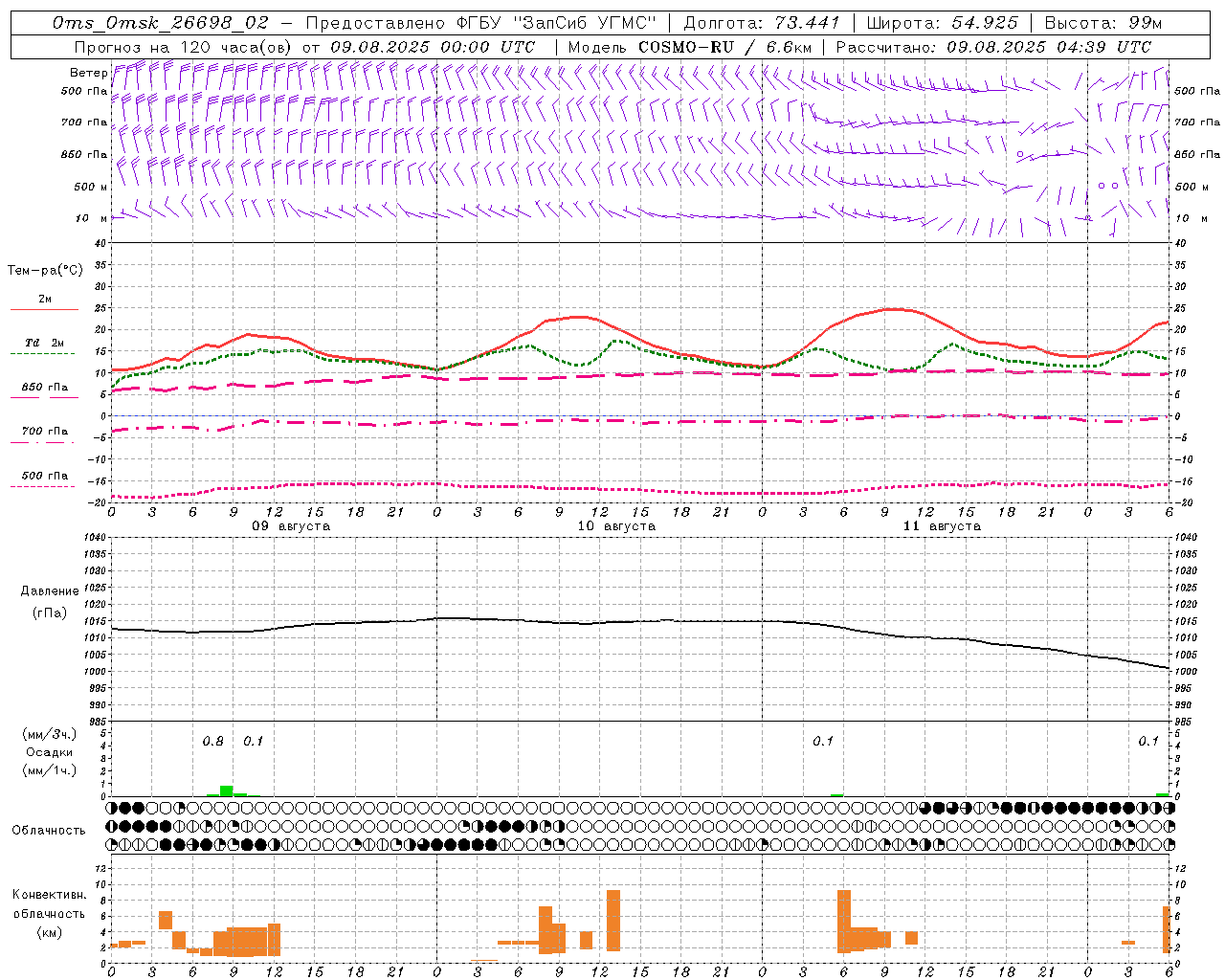Select the "Модель COSMO-RU / 6.6км" text

pos(690,47)
